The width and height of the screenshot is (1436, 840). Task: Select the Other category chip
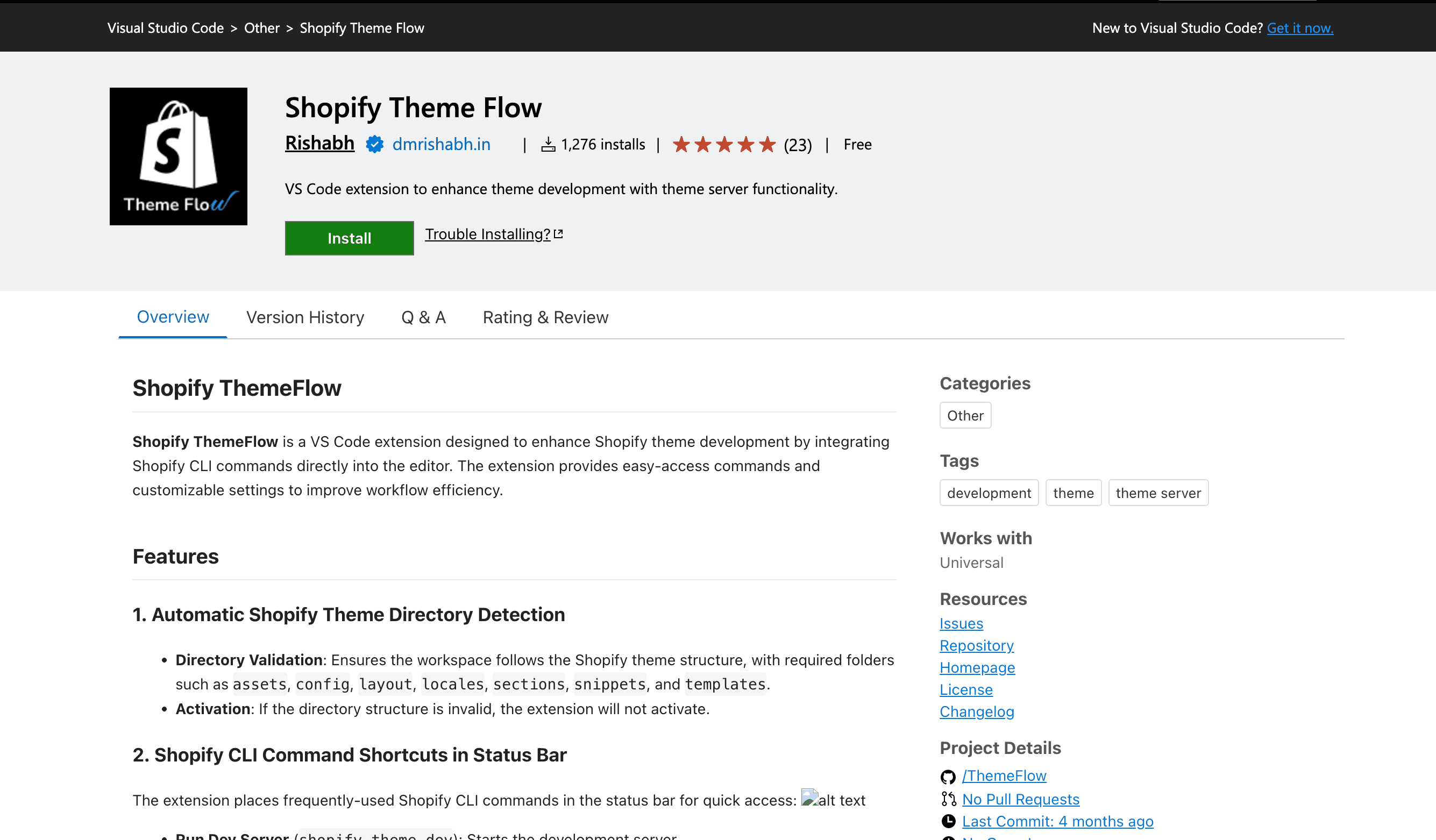coord(965,416)
